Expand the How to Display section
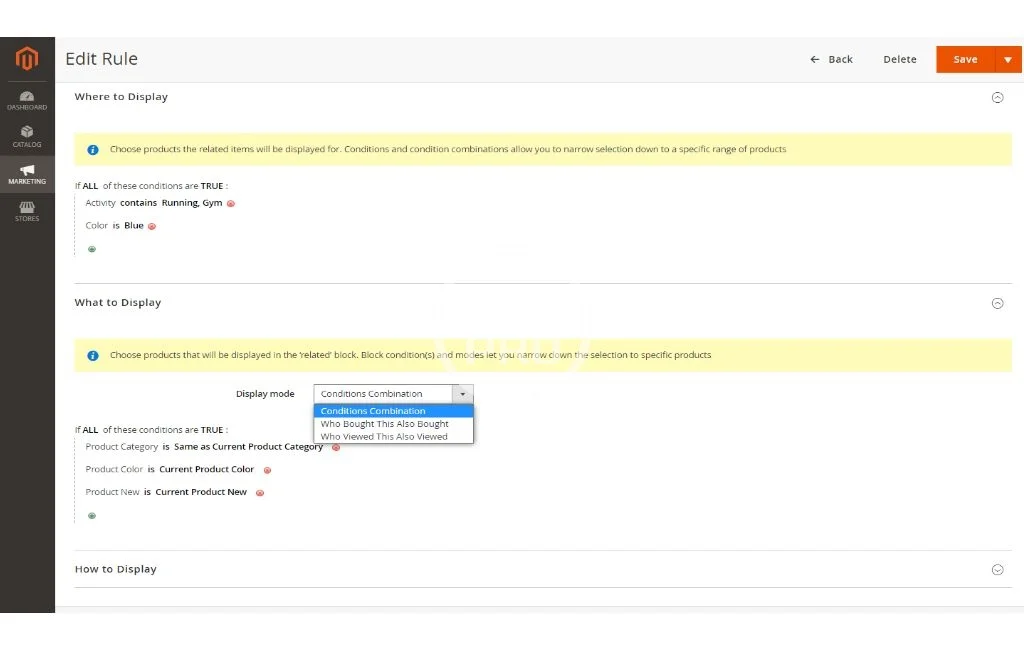Image resolution: width=1024 pixels, height=650 pixels. coord(997,570)
